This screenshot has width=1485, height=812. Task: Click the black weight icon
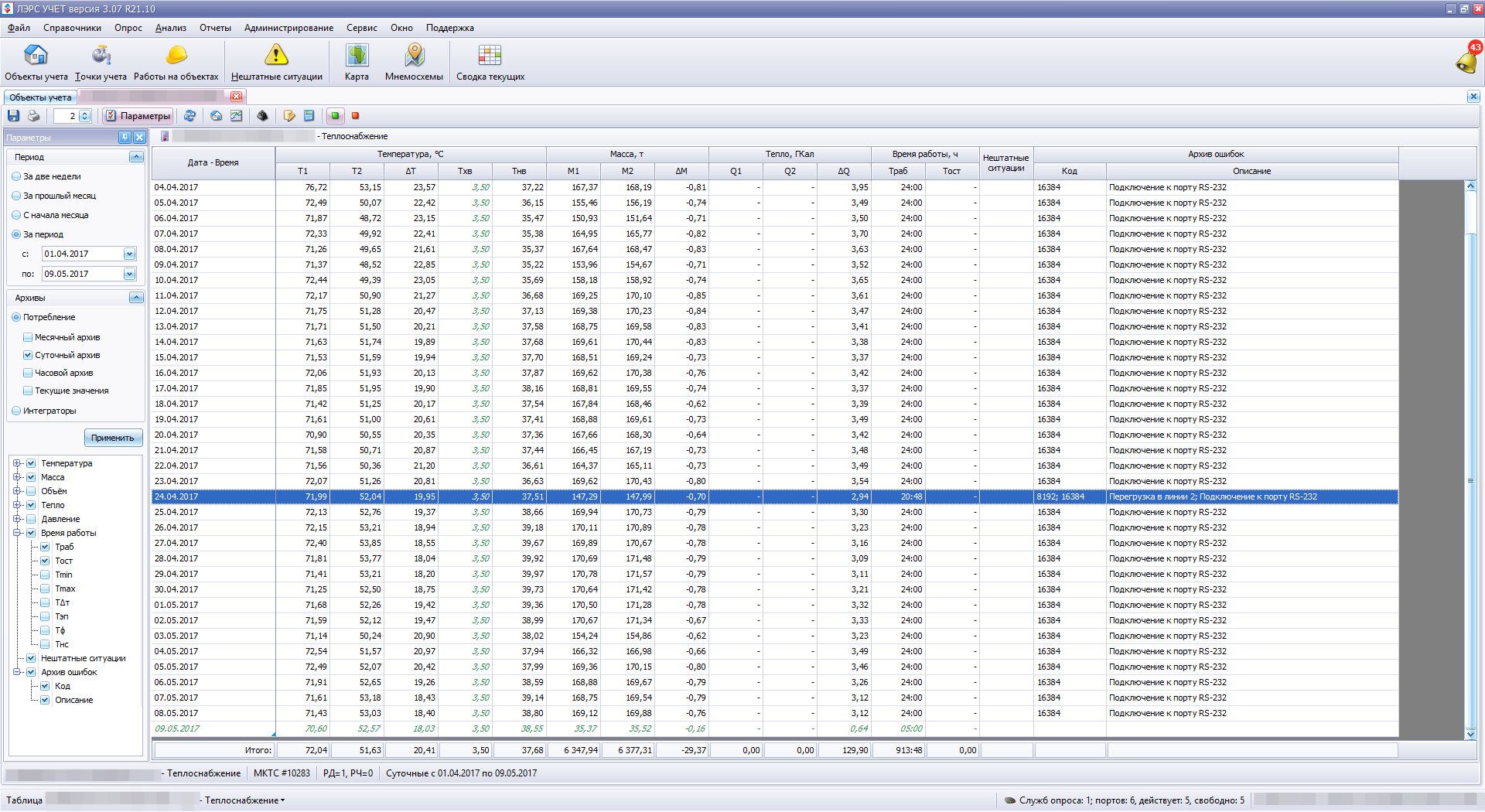click(x=262, y=116)
